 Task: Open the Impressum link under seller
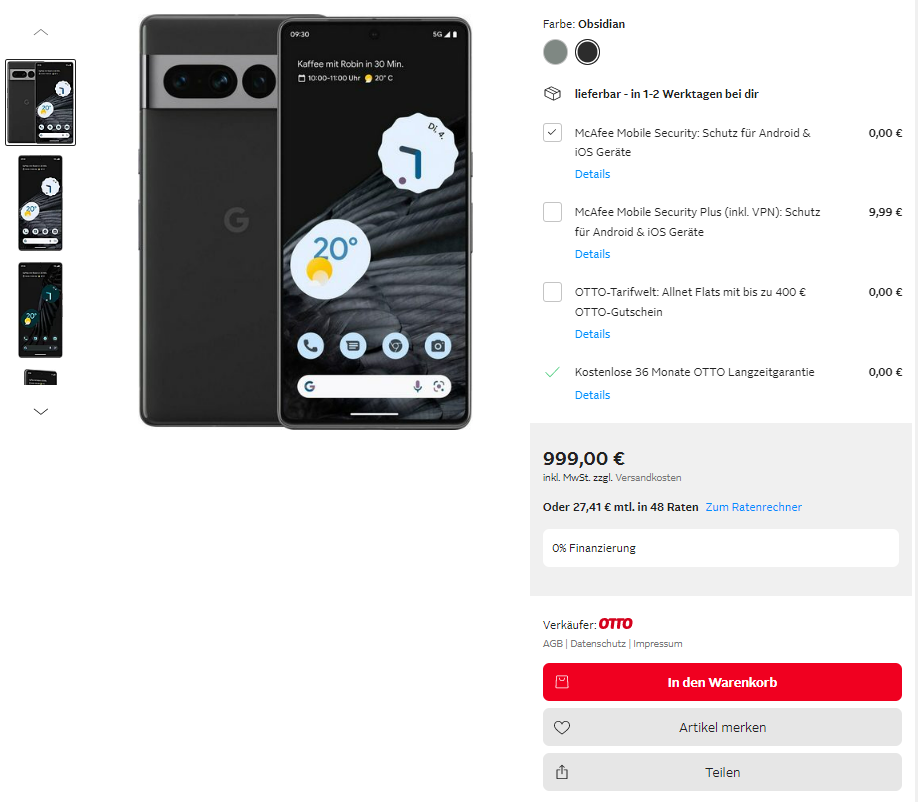click(657, 643)
